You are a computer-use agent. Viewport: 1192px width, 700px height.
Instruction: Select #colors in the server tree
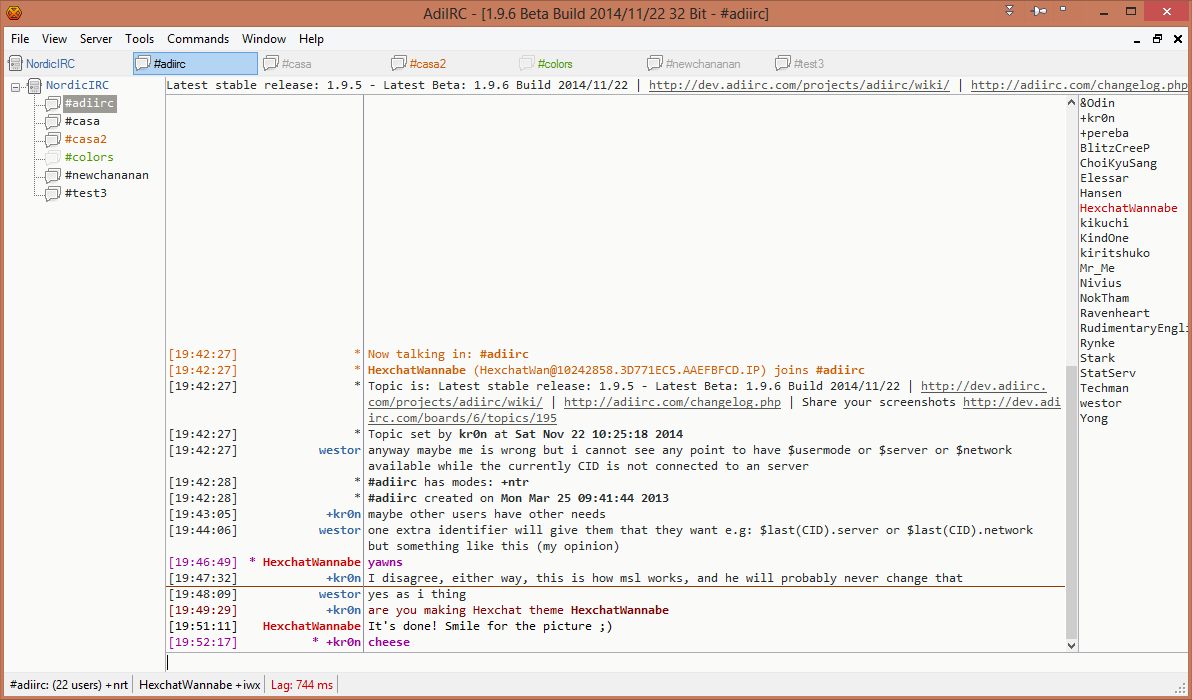coord(89,157)
